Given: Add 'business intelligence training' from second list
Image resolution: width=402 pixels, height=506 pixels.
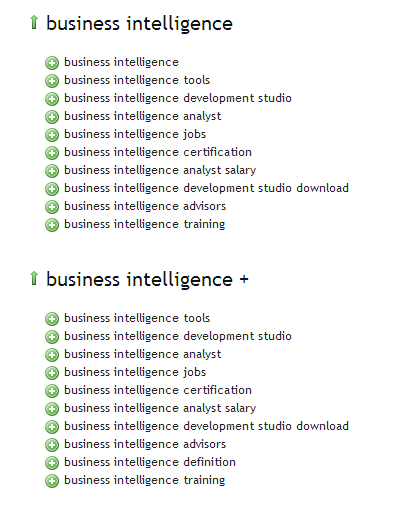Looking at the screenshot, I should [52, 481].
